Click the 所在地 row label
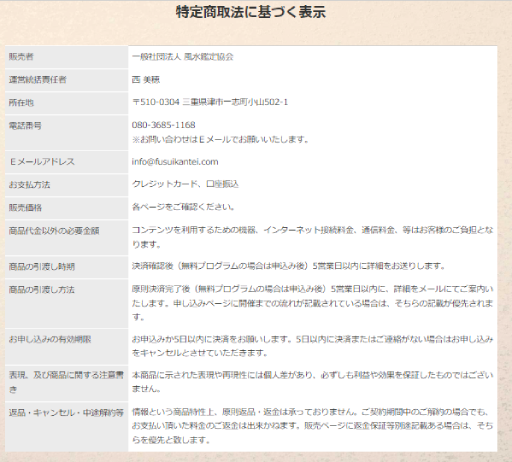512x462 pixels. [x=21, y=103]
